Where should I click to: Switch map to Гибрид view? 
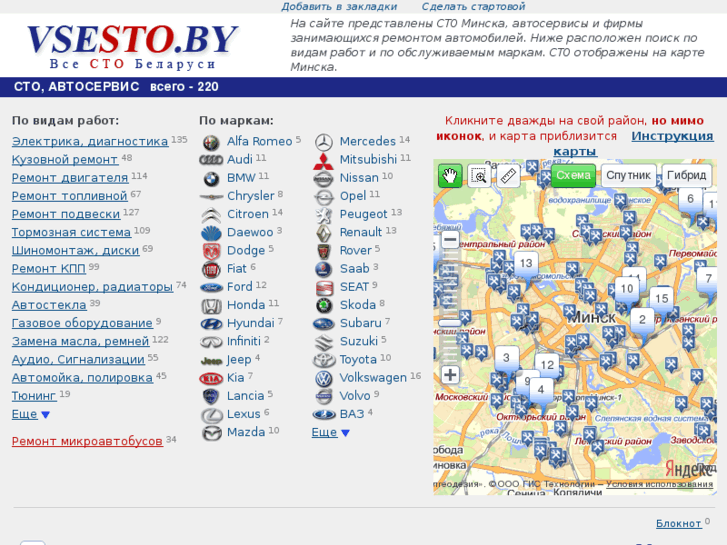[686, 175]
